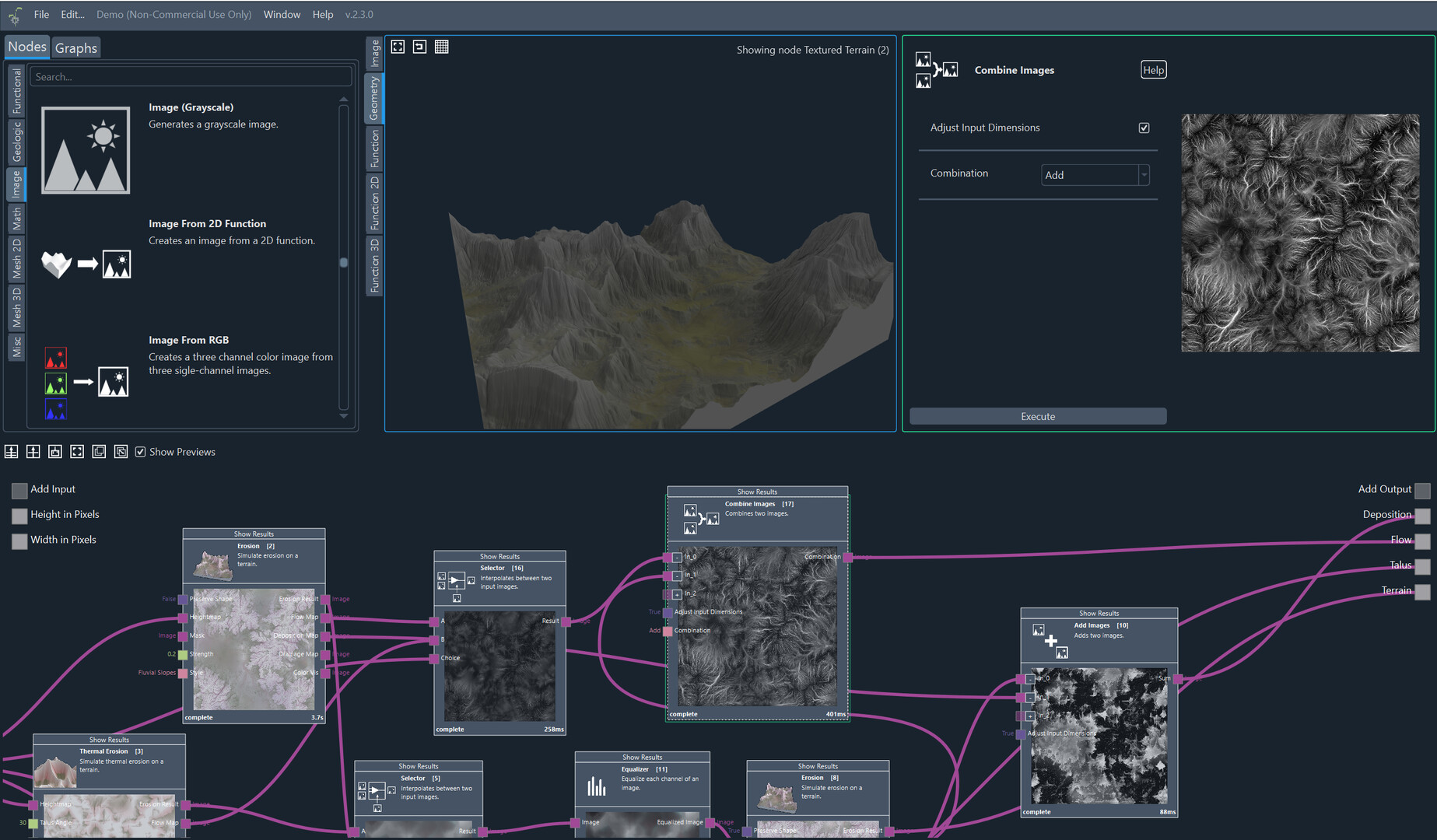Open the Combination dropdown

pos(1095,175)
